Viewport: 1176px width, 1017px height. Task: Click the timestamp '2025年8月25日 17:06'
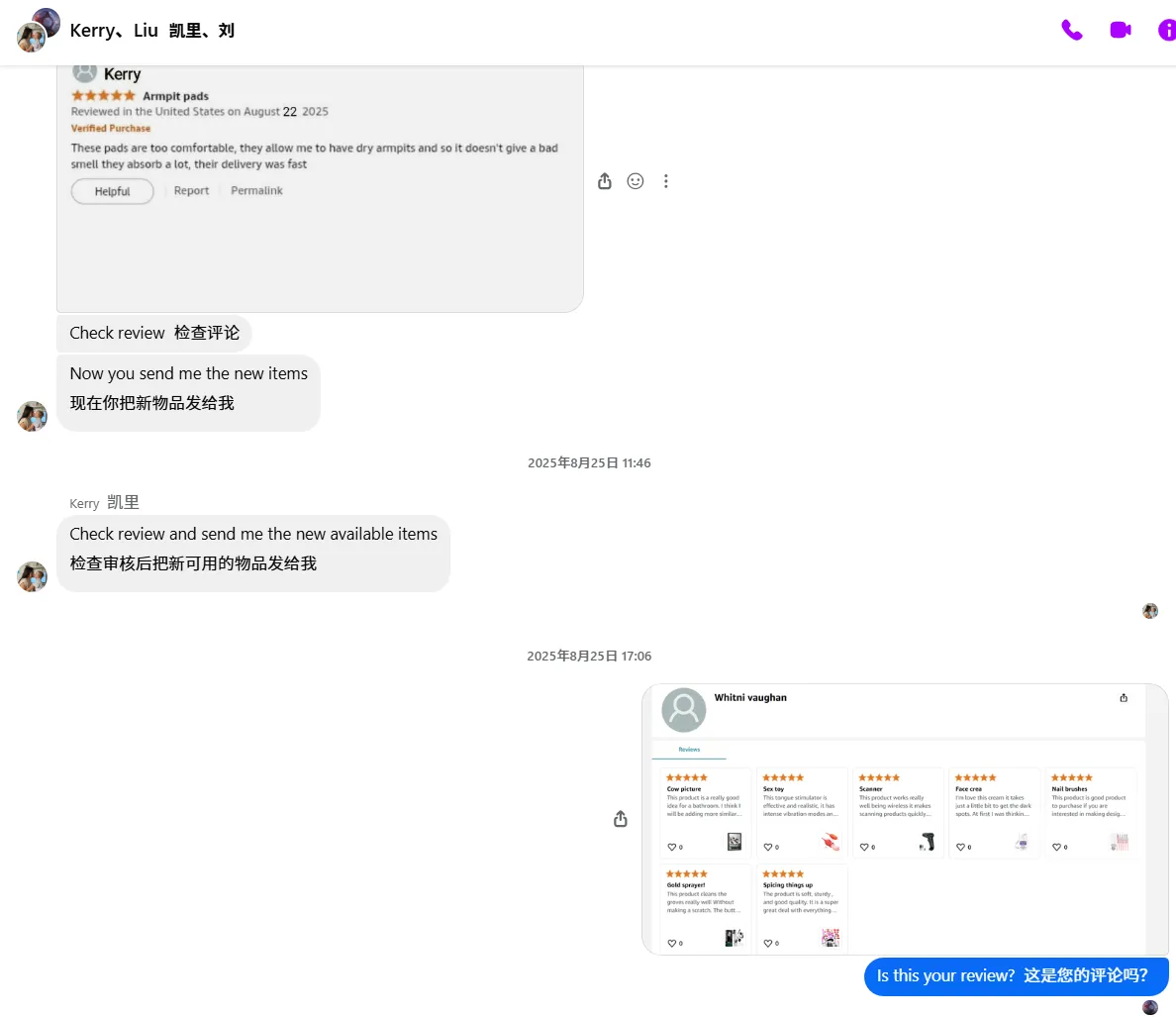click(x=589, y=657)
